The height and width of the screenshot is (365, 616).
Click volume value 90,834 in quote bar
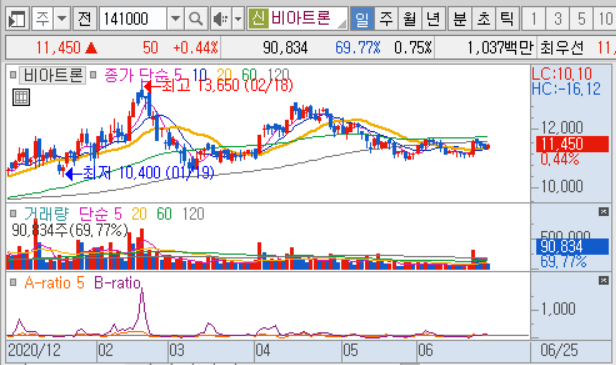pos(285,48)
